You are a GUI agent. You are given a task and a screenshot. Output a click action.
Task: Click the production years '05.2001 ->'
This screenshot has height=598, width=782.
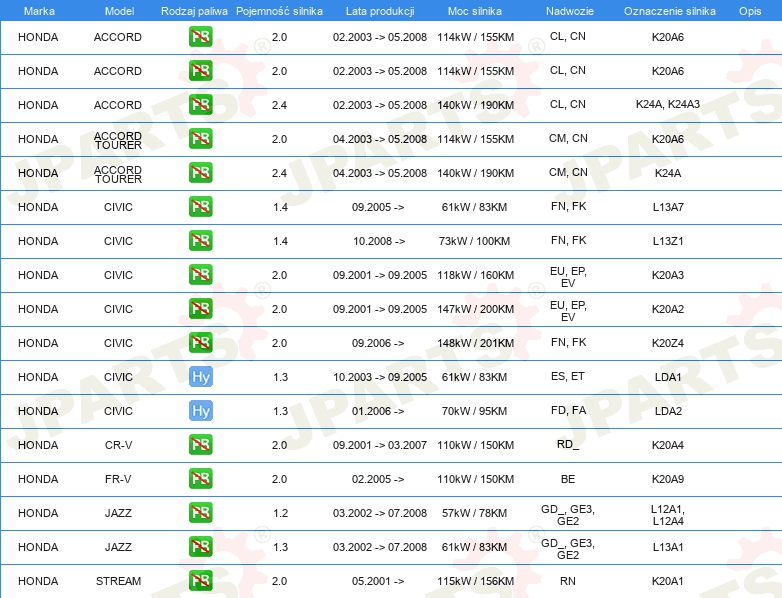click(378, 581)
